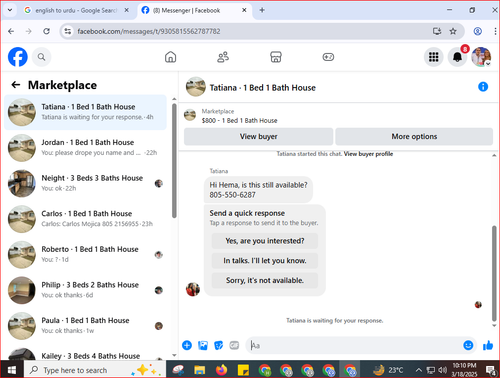
Task: Open Sticky Notes from the taskbar
Action: [243, 370]
